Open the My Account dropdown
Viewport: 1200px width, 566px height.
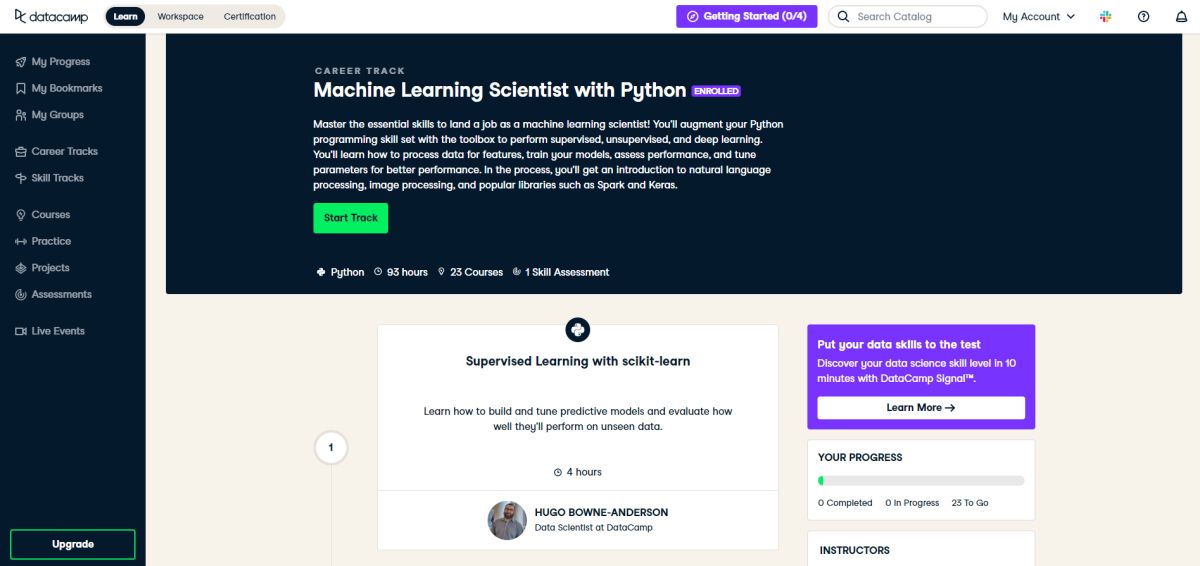1039,16
